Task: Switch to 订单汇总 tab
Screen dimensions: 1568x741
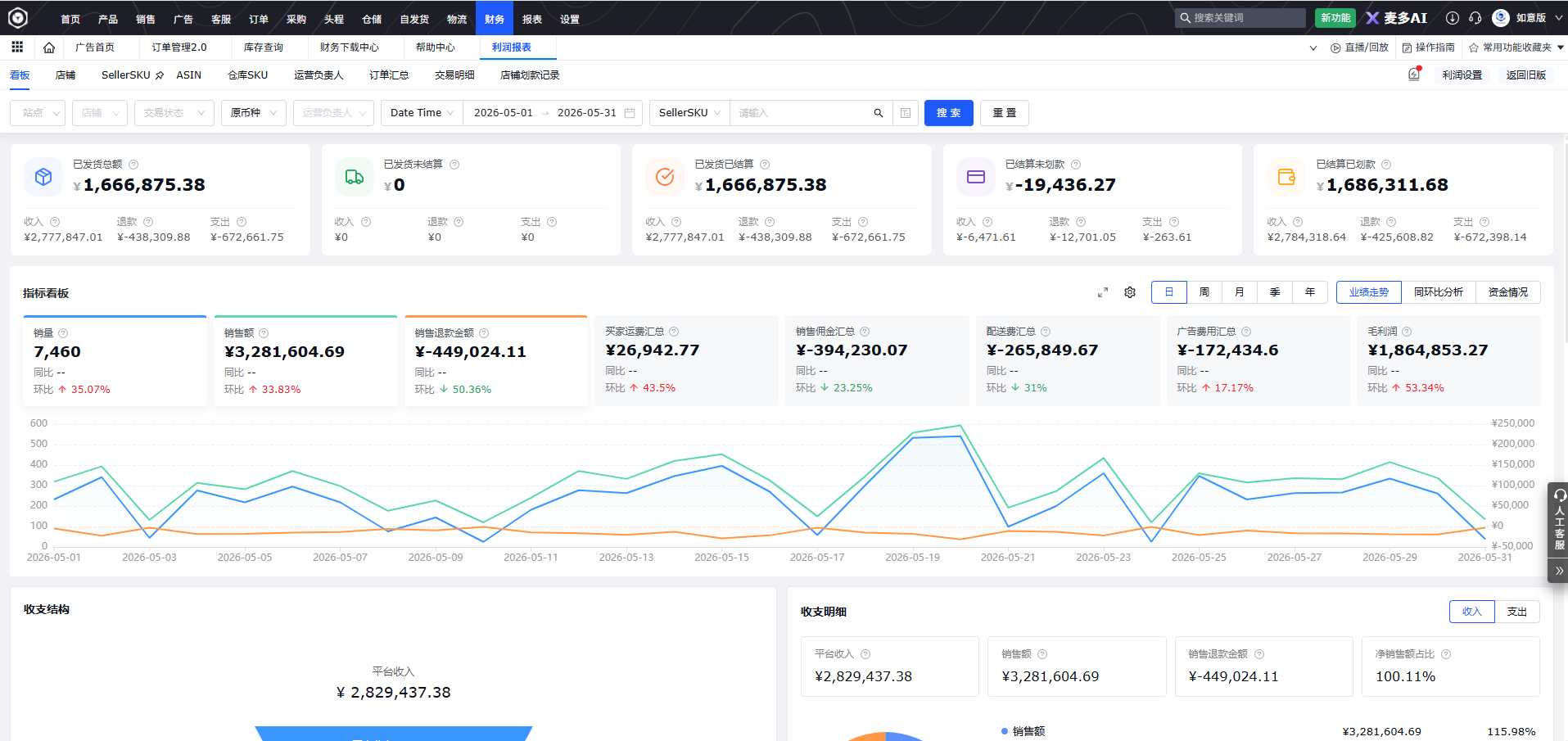Action: (389, 75)
